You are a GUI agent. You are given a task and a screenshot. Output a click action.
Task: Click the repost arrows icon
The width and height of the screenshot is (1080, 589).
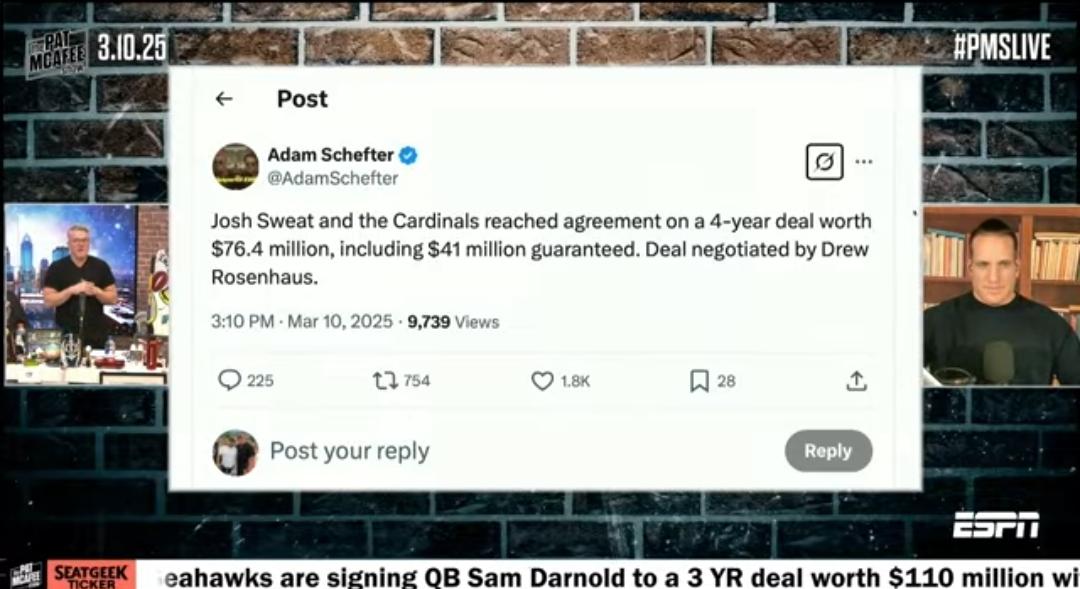pos(385,380)
